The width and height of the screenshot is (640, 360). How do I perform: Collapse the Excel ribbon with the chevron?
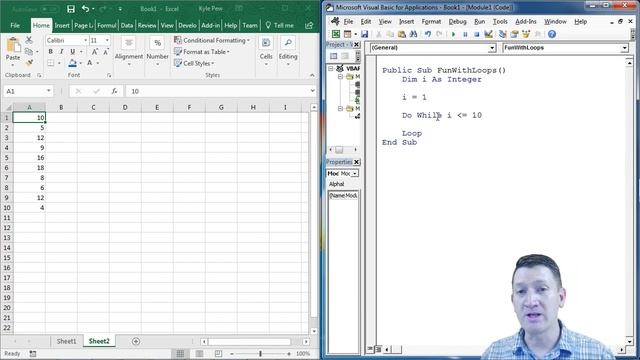312,75
